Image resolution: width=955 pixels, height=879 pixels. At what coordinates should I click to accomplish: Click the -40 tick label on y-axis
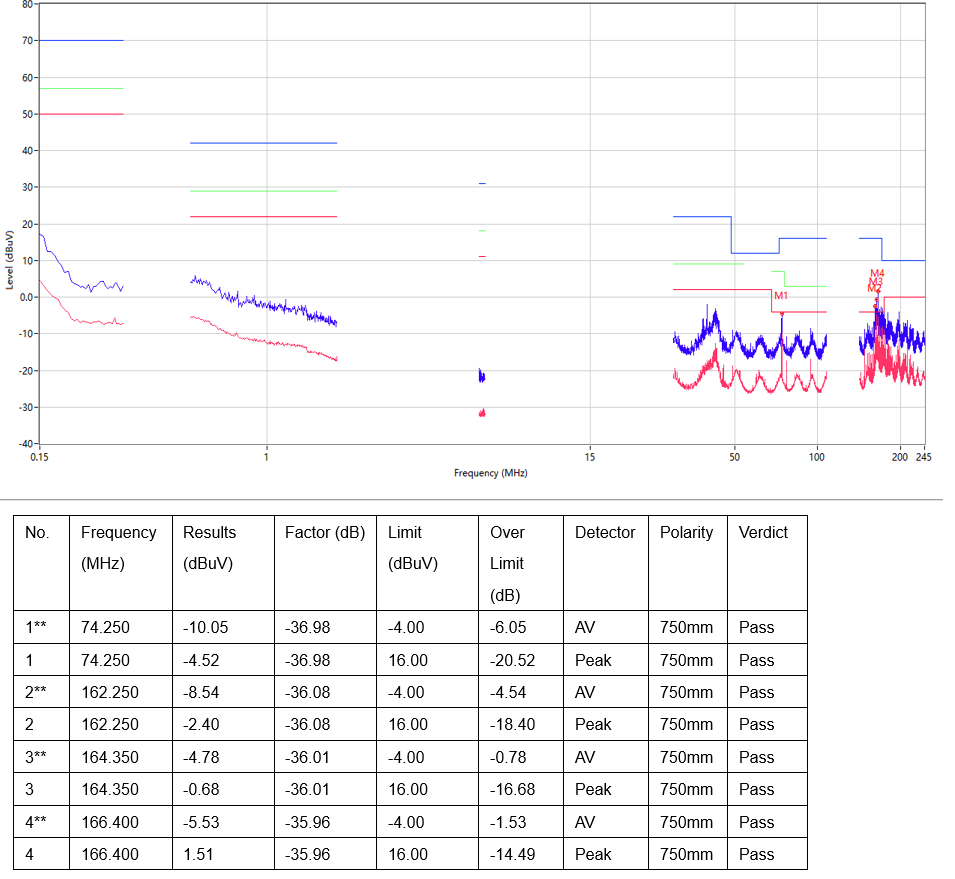tap(25, 444)
